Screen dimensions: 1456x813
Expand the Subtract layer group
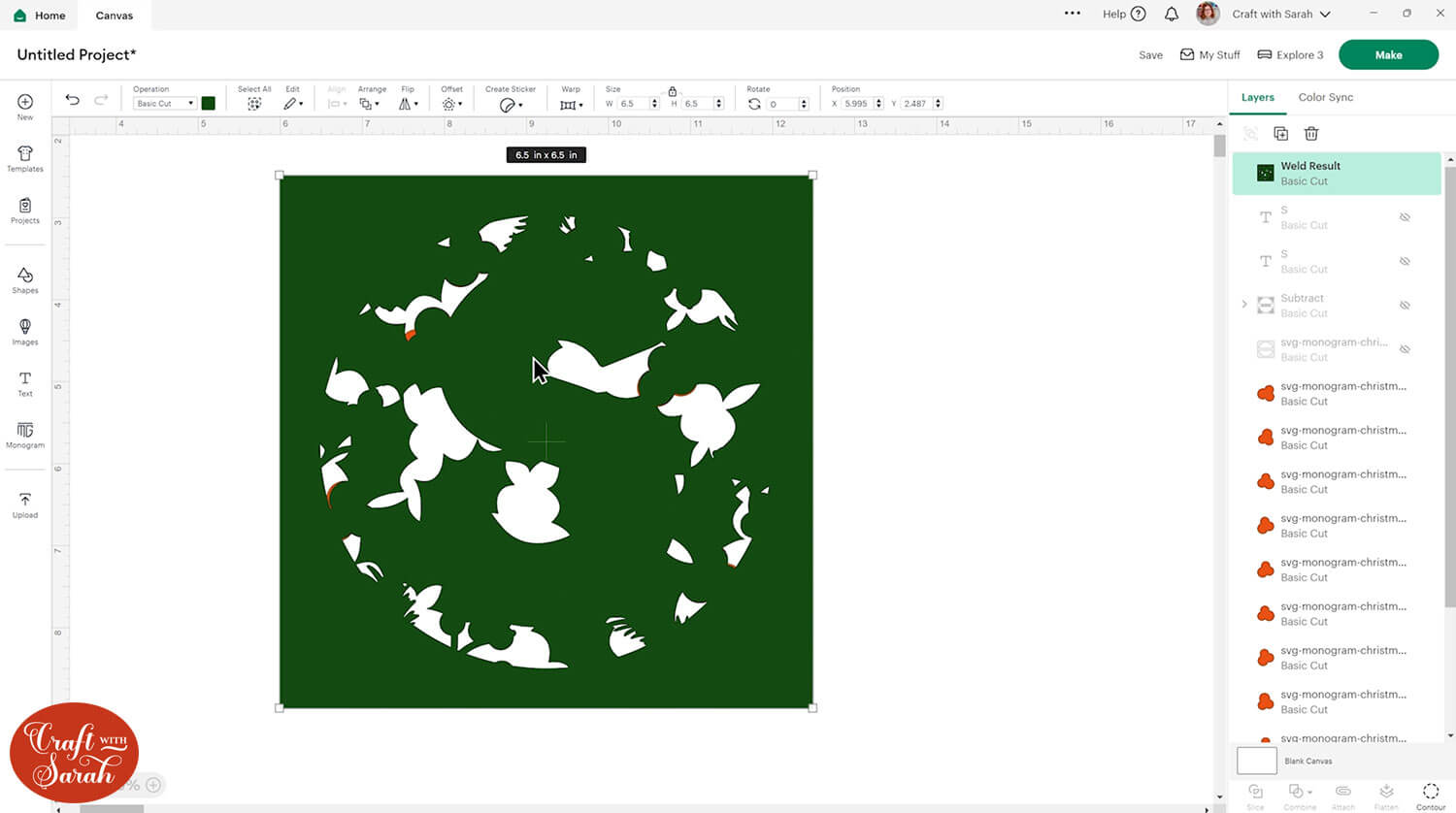point(1244,305)
